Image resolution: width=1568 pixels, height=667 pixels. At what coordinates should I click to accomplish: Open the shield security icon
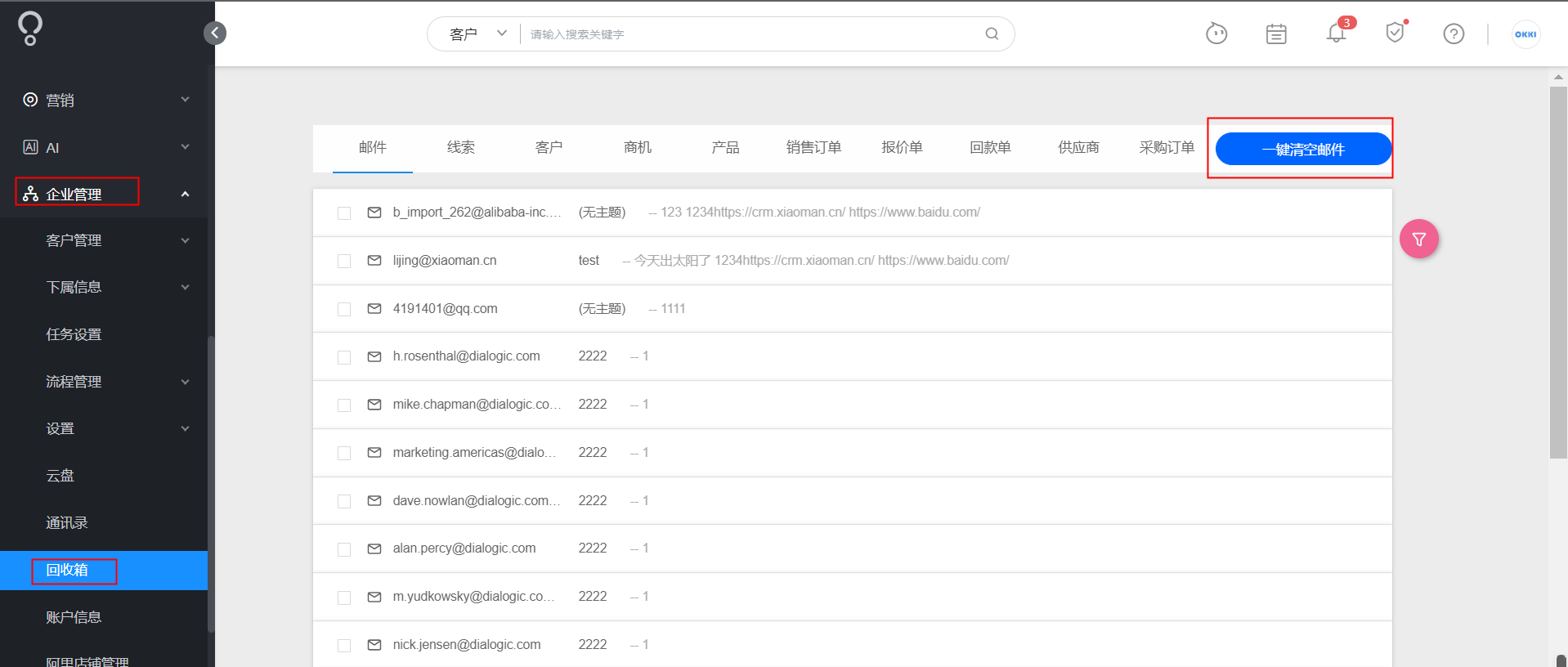[1395, 33]
